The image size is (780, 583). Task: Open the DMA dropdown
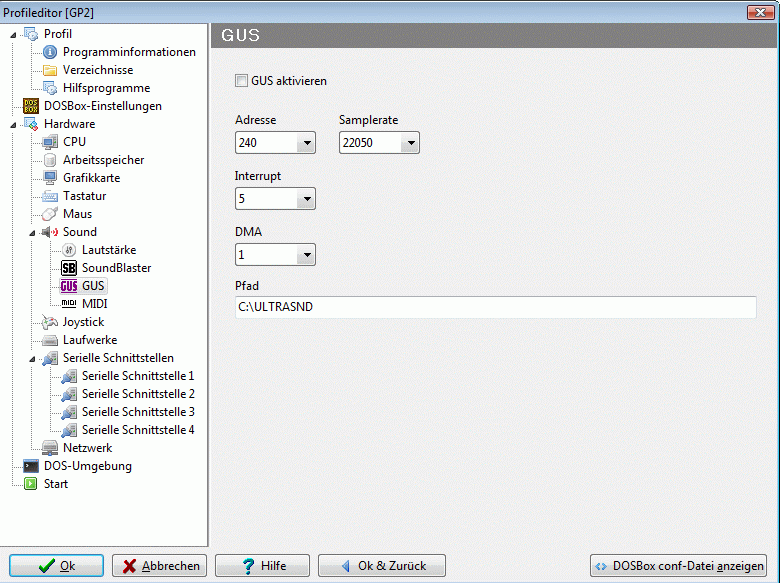(307, 255)
